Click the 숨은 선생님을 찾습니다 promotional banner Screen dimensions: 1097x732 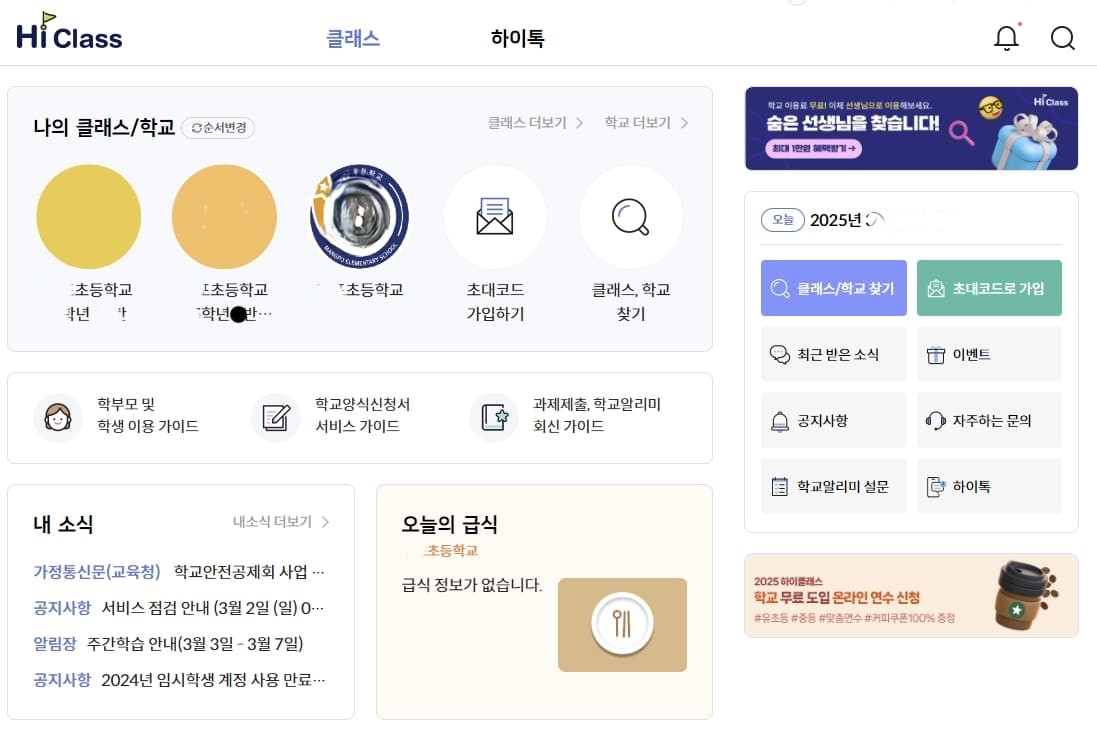pos(911,128)
